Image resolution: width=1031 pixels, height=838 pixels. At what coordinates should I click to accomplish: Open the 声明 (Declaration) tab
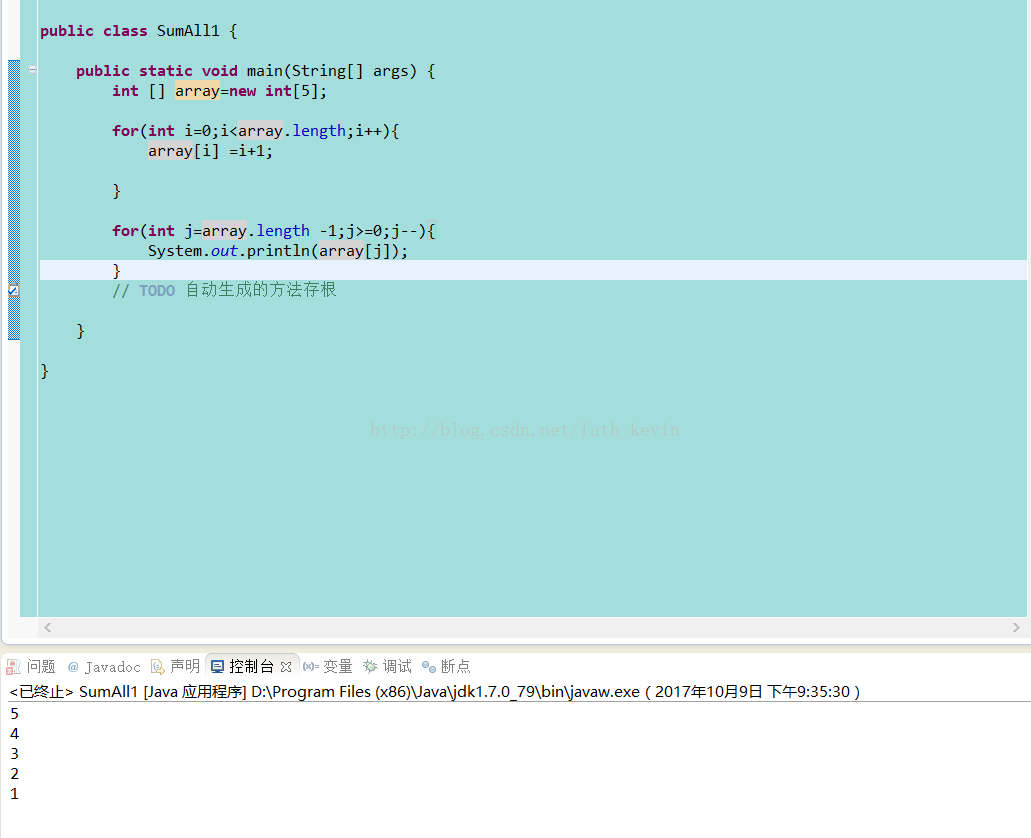click(x=175, y=666)
